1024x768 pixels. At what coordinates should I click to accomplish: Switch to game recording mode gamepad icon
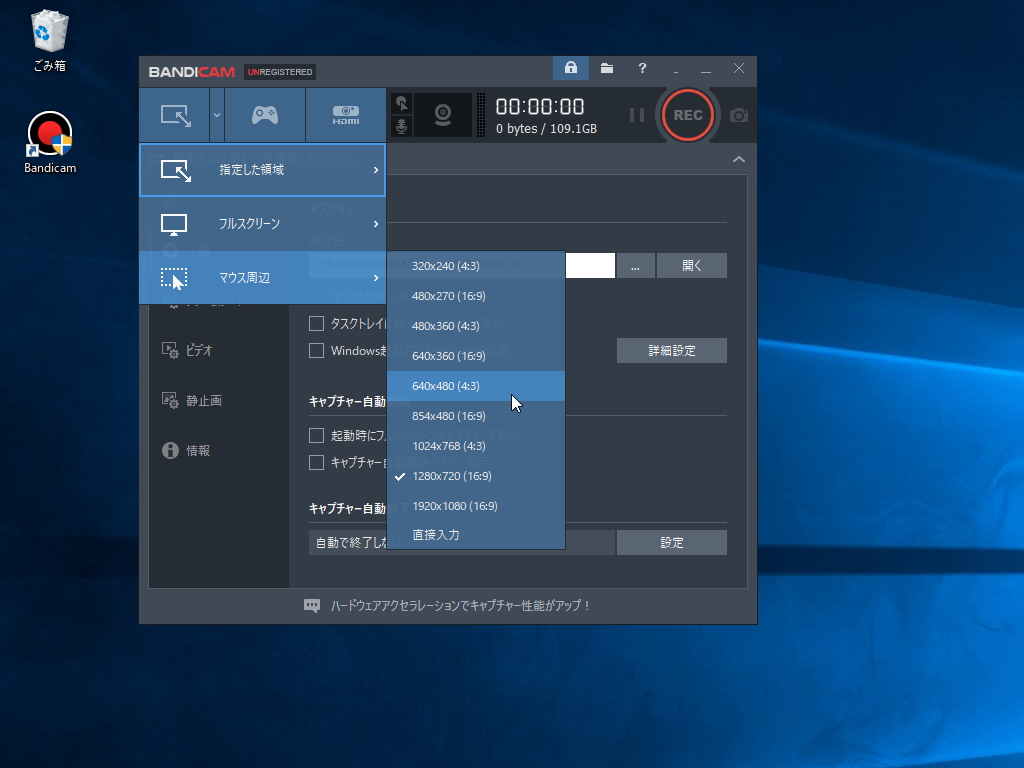point(264,115)
